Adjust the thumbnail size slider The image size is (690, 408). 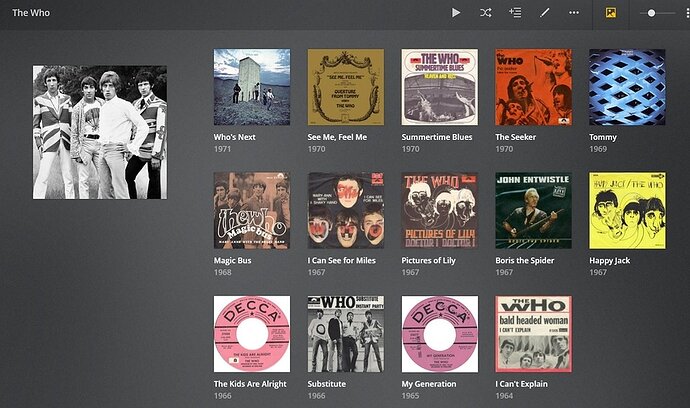(x=657, y=13)
